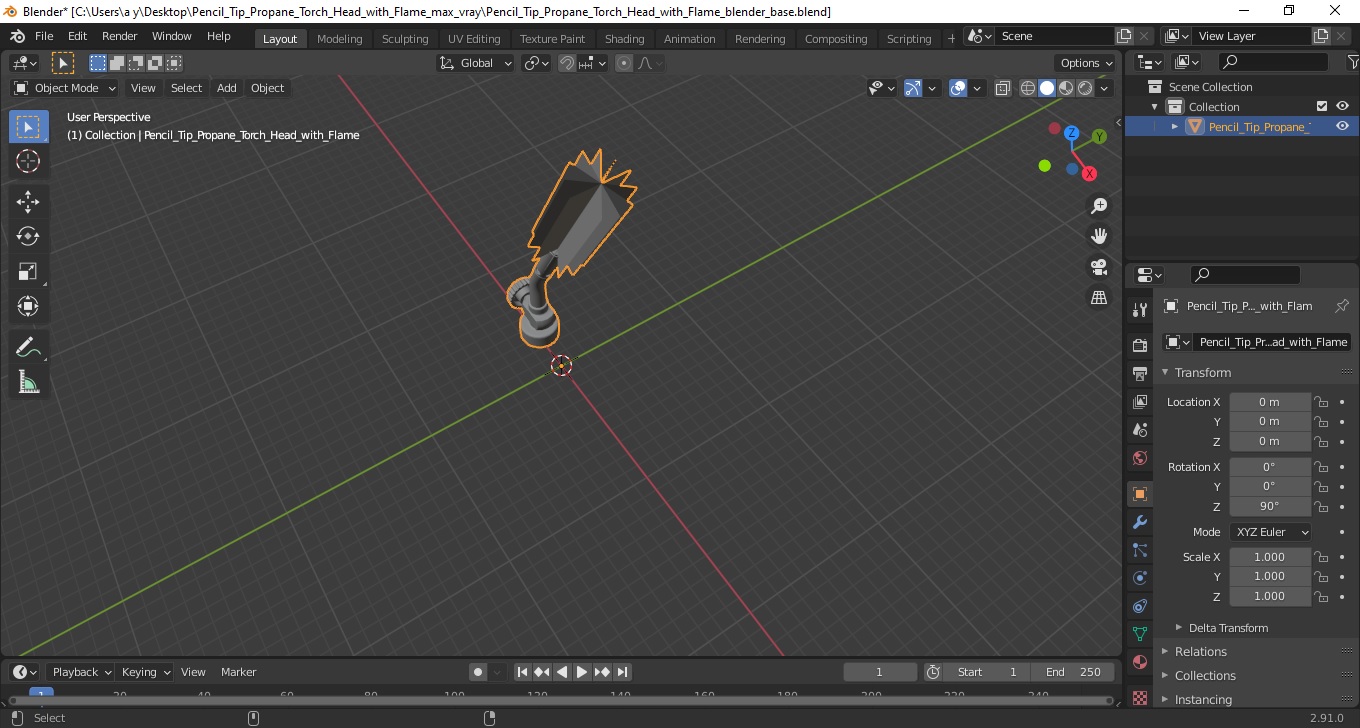Open the Render properties tab
The image size is (1360, 728).
point(1139,346)
